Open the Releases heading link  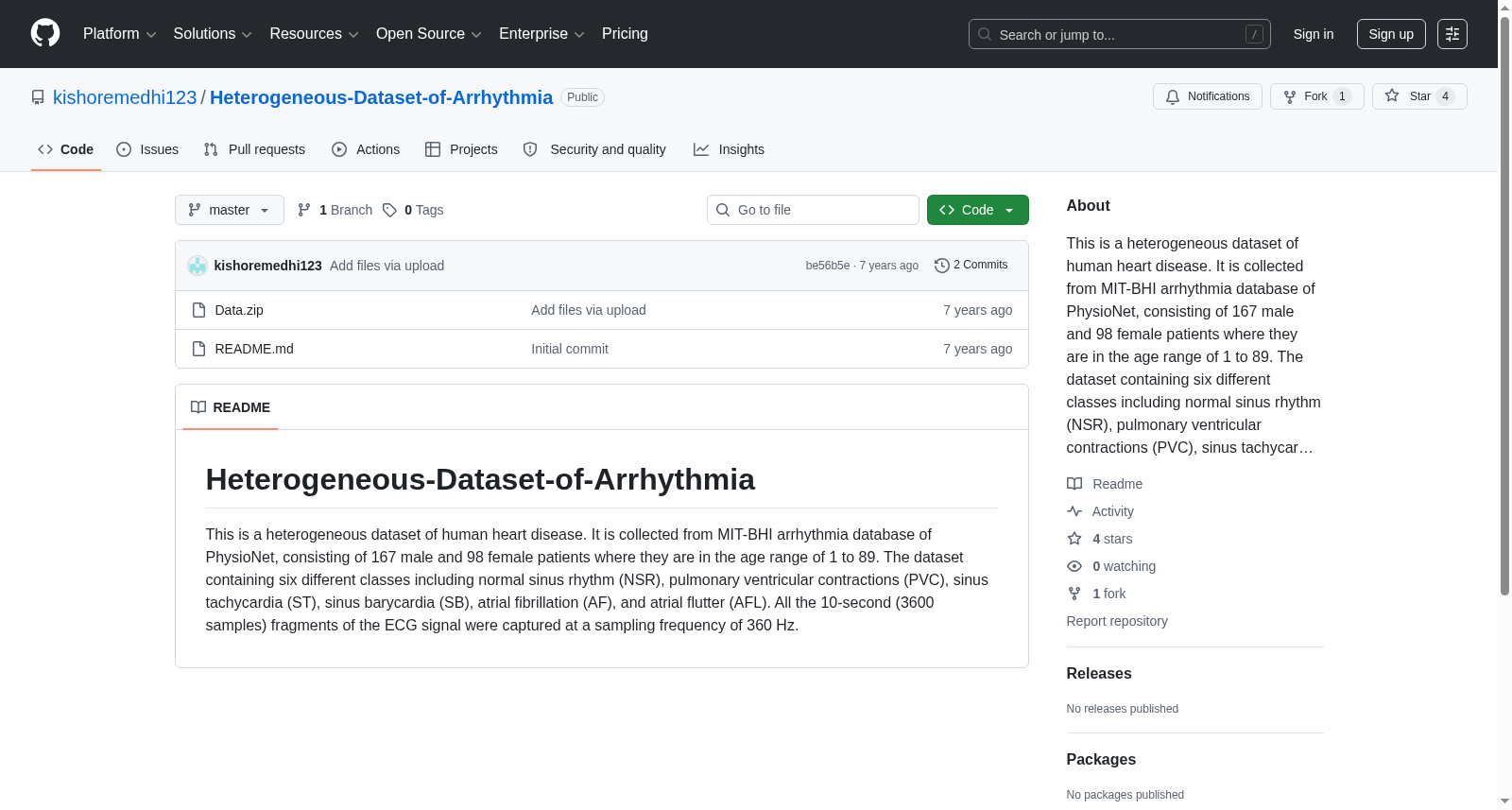tap(1099, 673)
